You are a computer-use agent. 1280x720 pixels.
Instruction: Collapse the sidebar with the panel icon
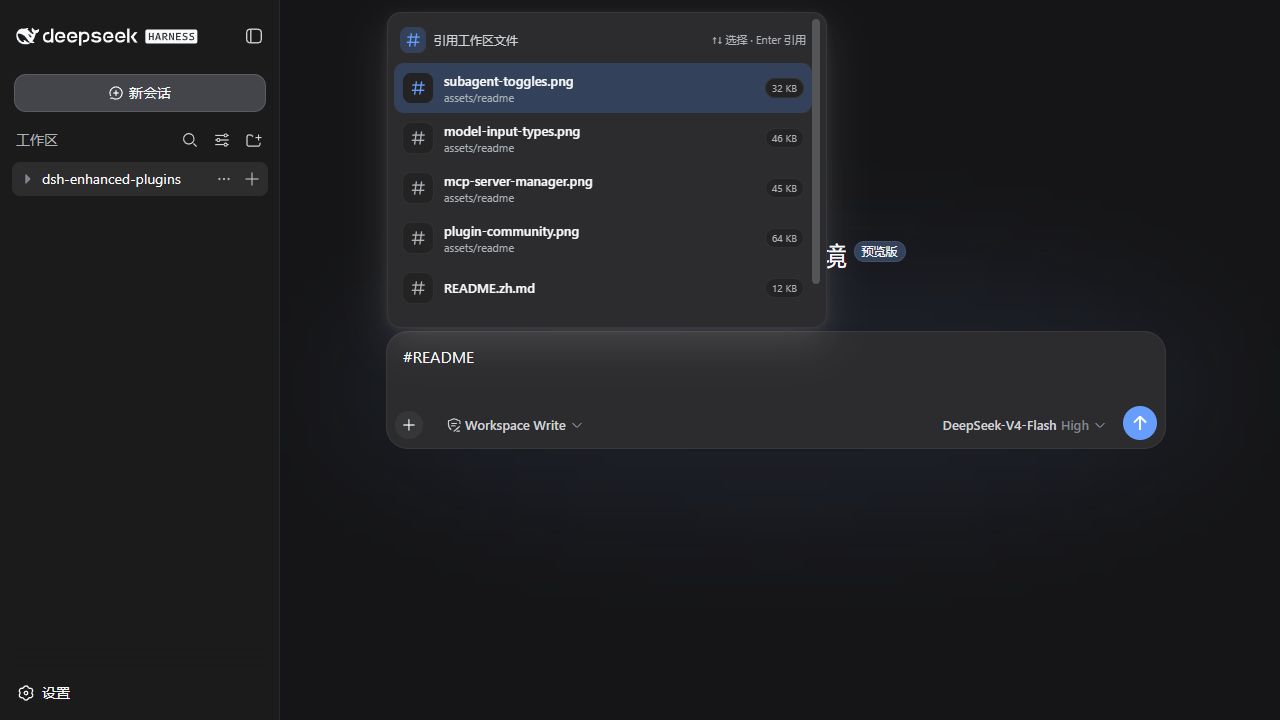click(254, 36)
